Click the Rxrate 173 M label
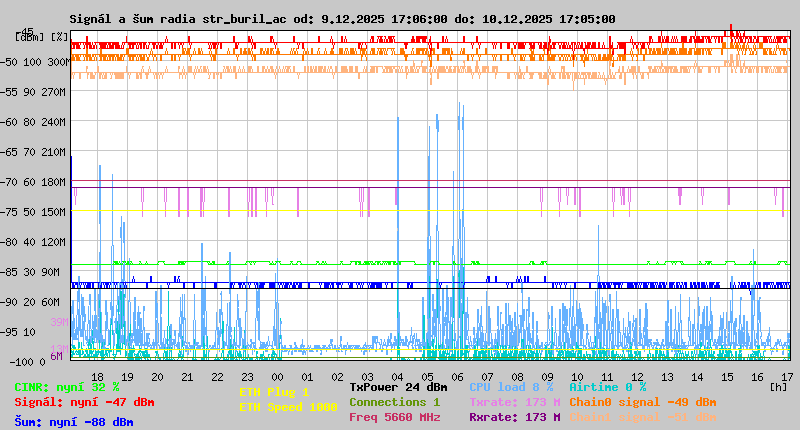The image size is (800, 430). [514, 417]
